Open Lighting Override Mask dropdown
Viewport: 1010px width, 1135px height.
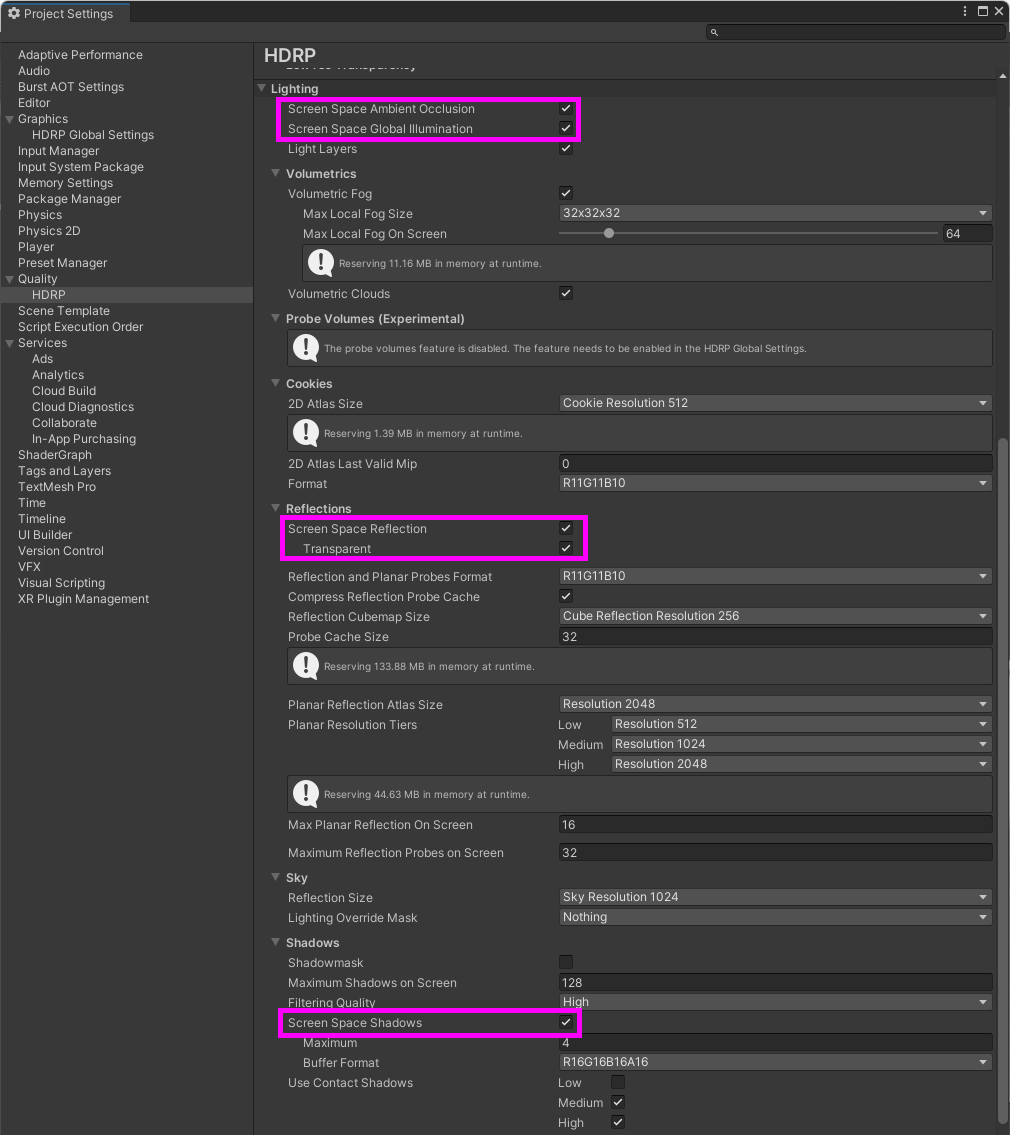click(x=775, y=917)
